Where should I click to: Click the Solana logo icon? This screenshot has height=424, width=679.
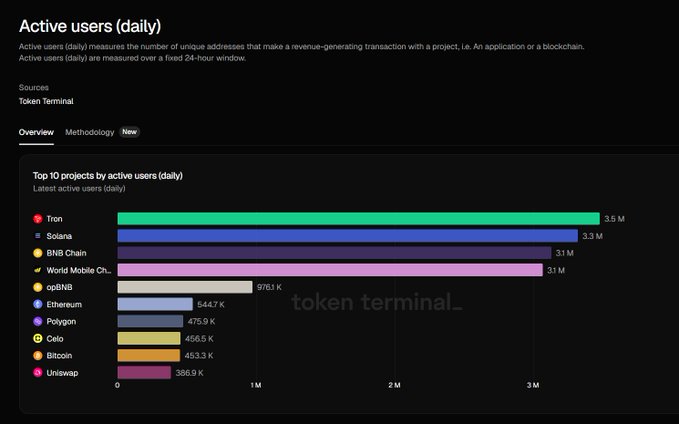(x=38, y=236)
